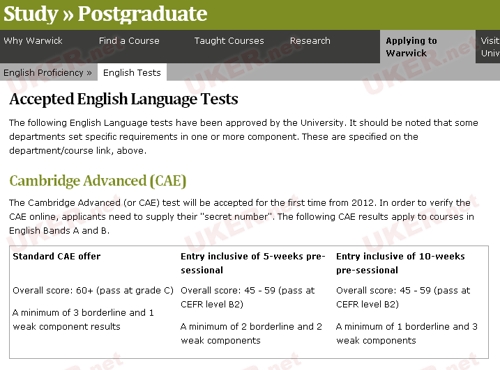Click the Standard CAE offer column header

click(57, 256)
